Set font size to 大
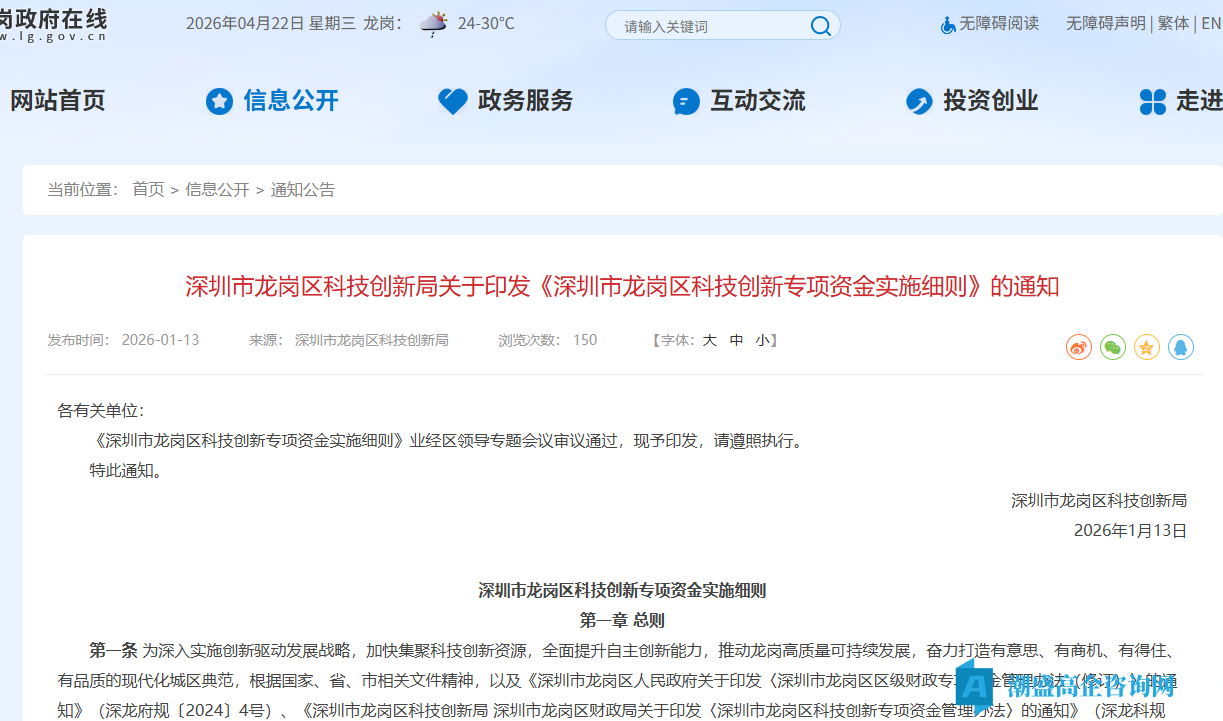 point(709,340)
